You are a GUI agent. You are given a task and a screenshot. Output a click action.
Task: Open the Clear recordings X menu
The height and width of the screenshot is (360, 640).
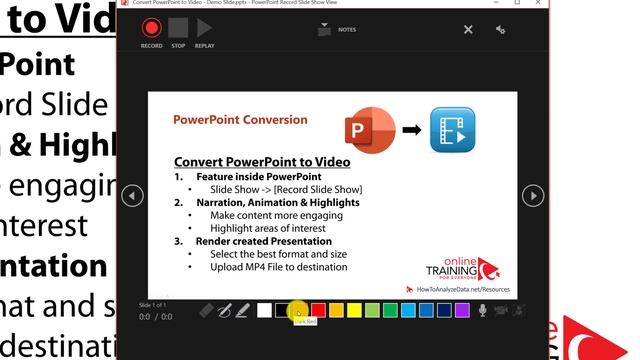coord(468,29)
